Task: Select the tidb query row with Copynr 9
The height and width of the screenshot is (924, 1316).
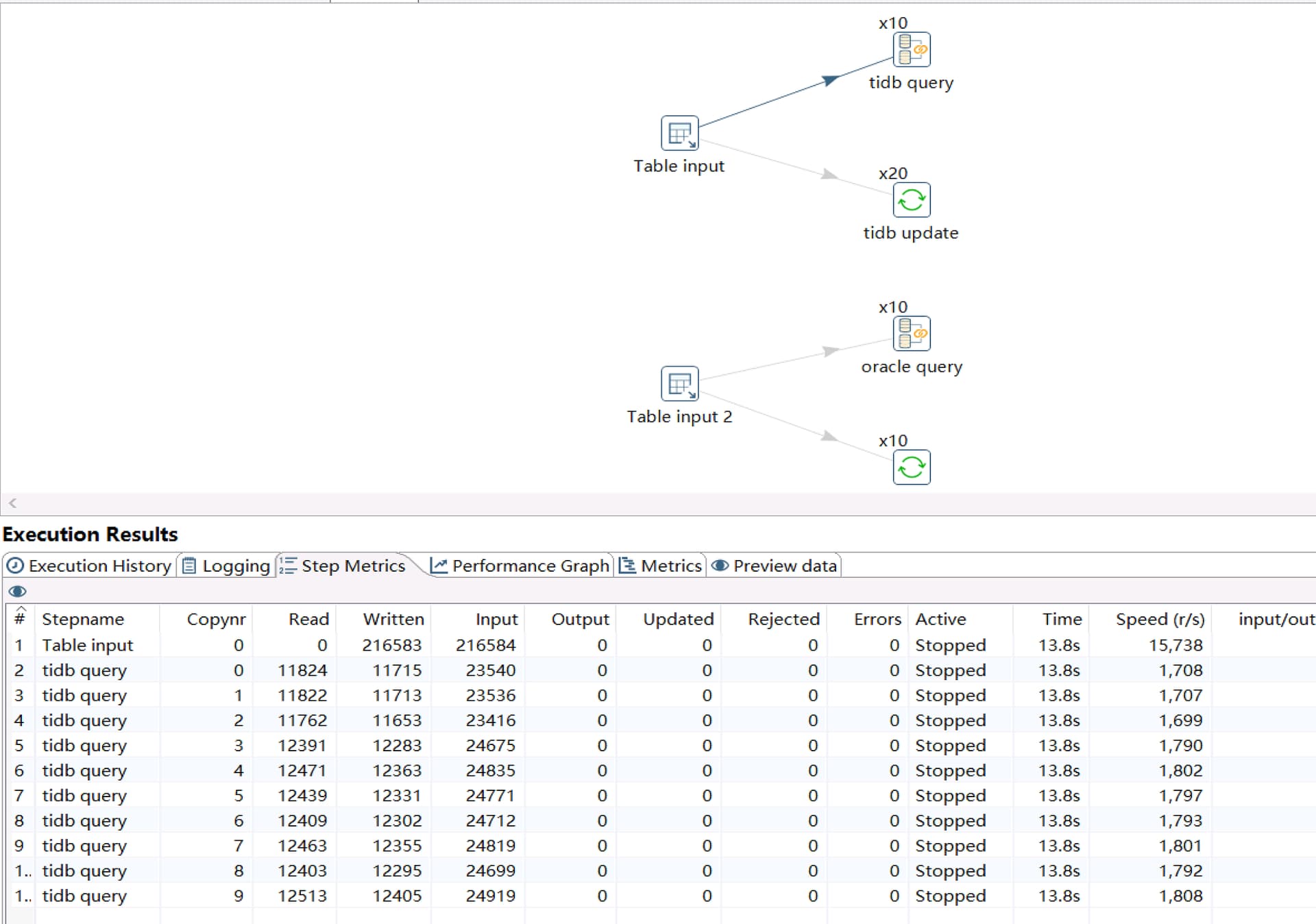Action: pyautogui.click(x=84, y=896)
